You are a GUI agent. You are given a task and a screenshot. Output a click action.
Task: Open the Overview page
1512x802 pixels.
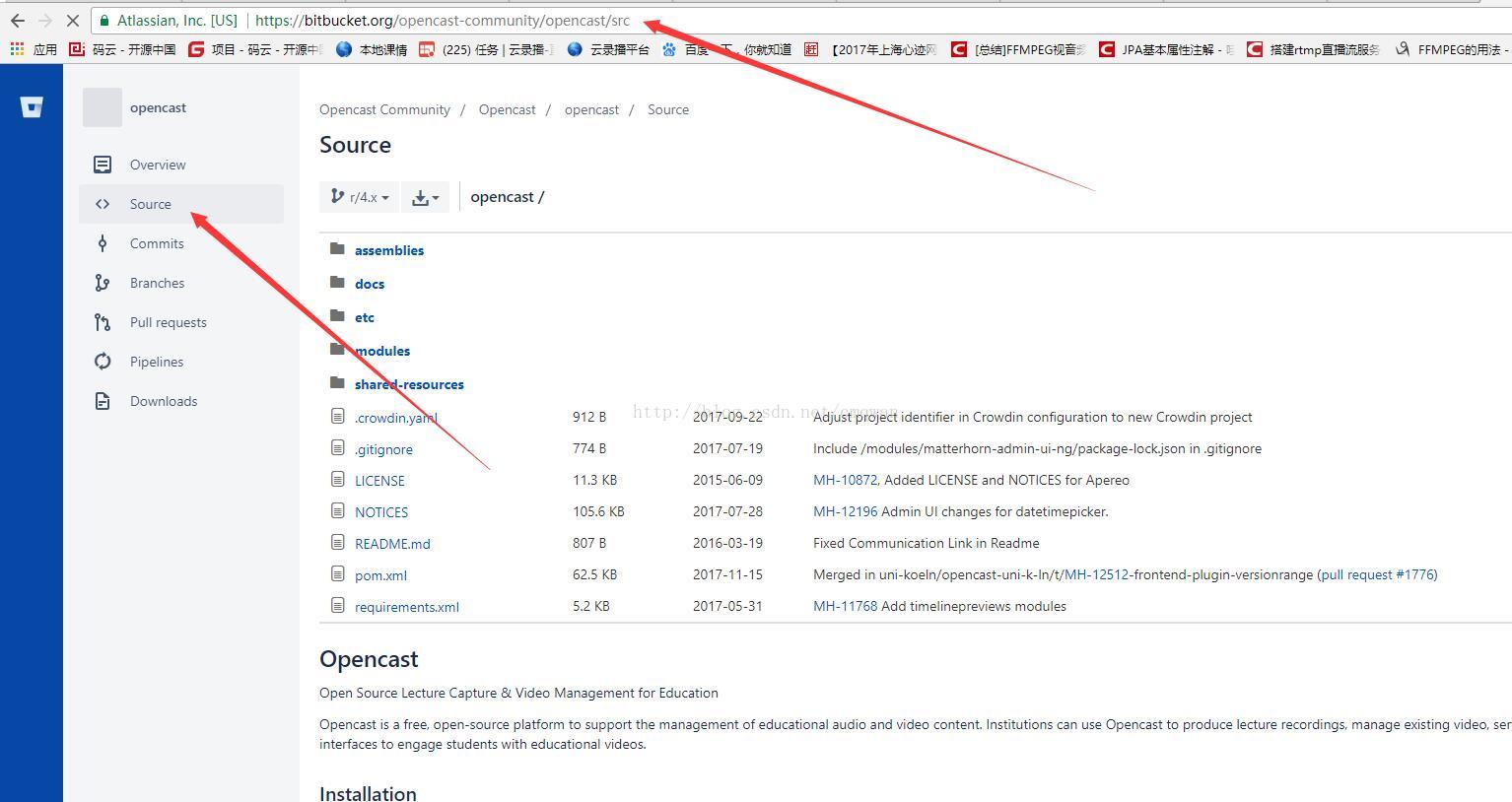tap(158, 165)
